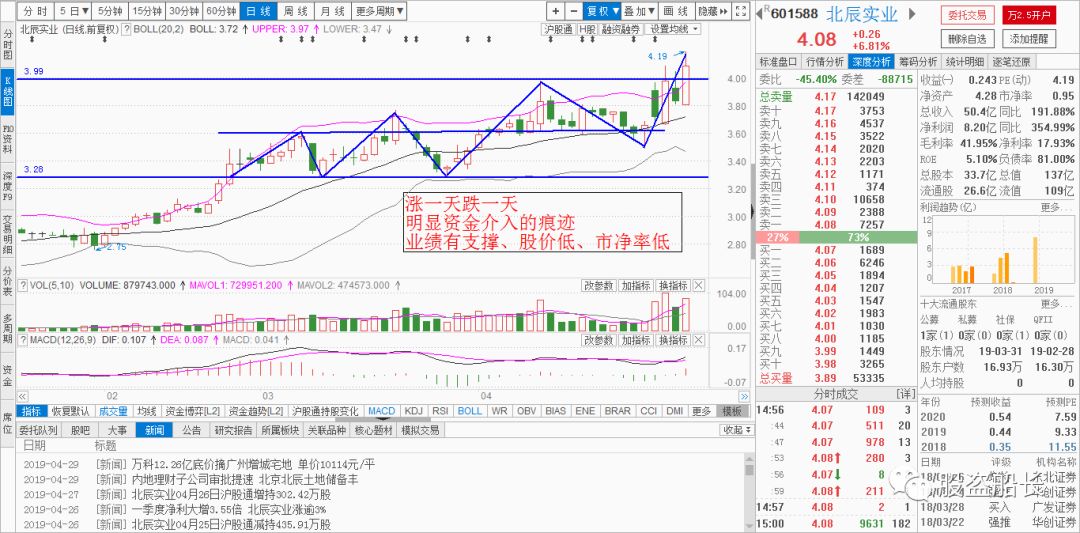Select 模板 at end of indicator bar
1080x533 pixels.
pyautogui.click(x=732, y=411)
